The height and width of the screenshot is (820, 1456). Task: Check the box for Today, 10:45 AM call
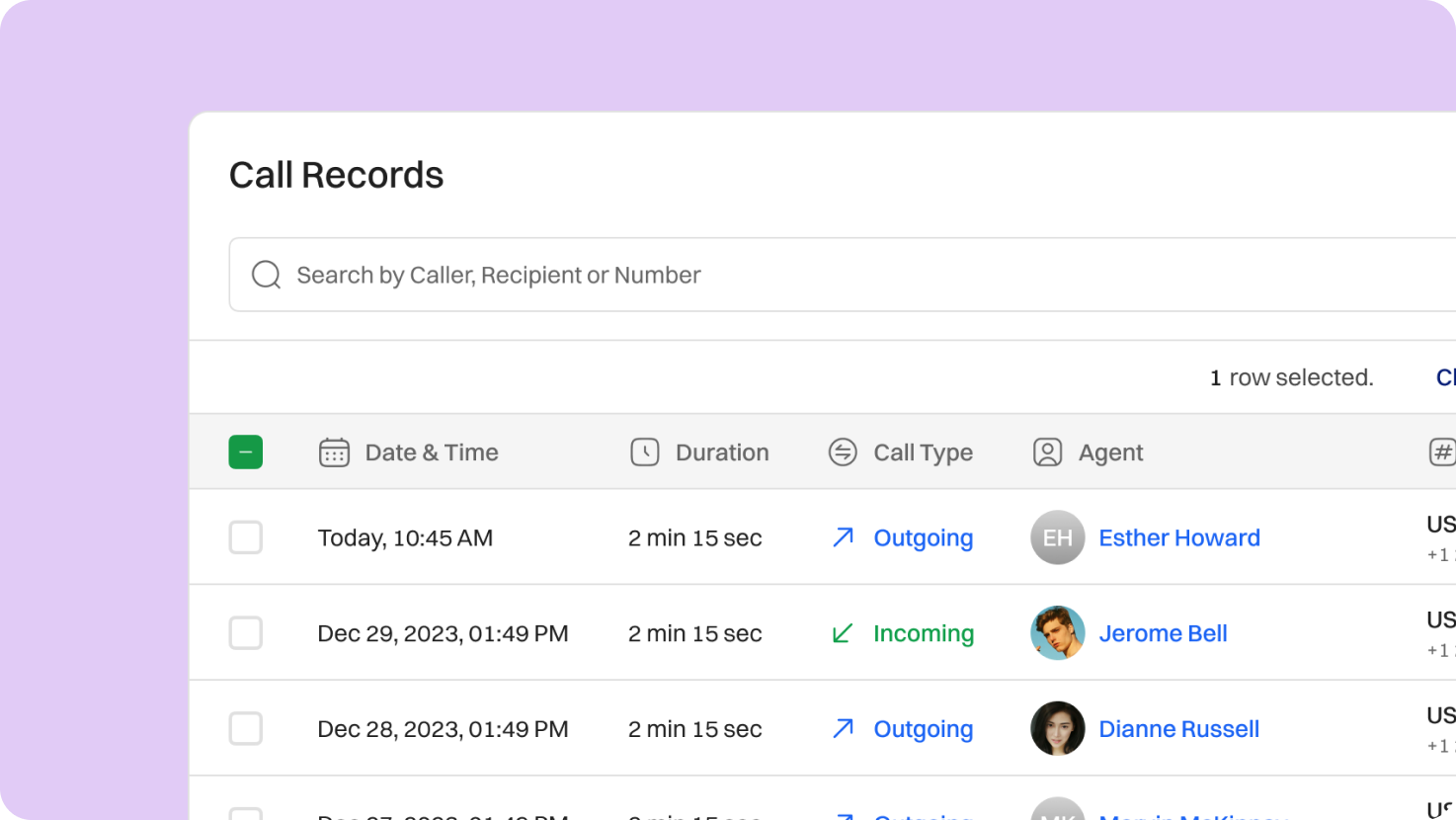[245, 537]
